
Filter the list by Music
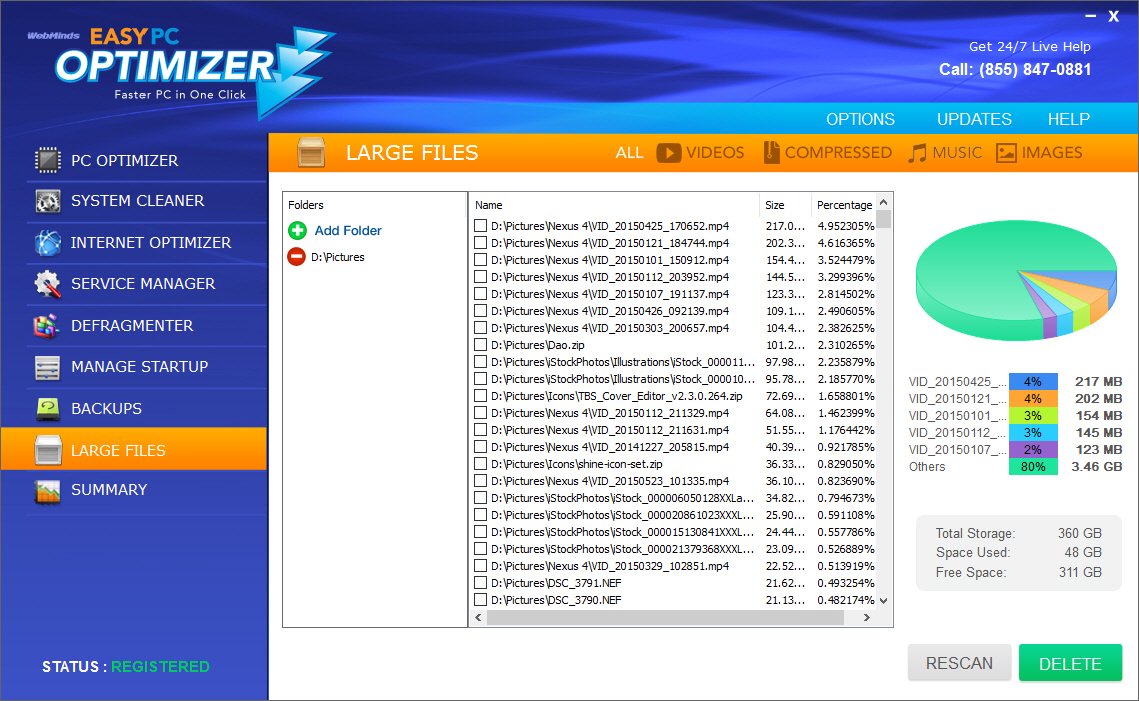pyautogui.click(x=945, y=152)
